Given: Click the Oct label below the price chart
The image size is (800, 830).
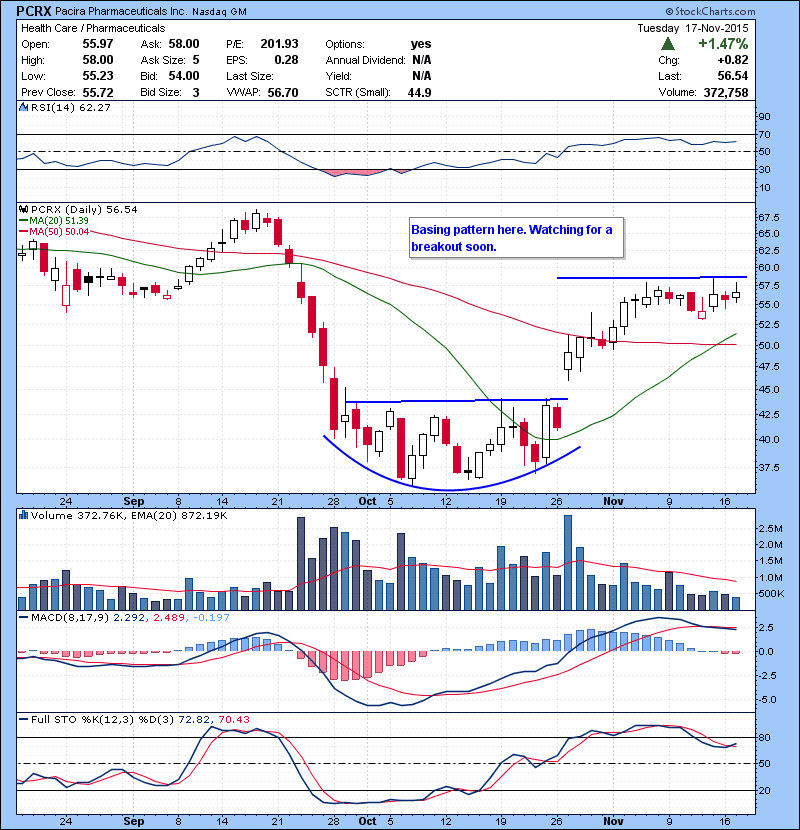Looking at the screenshot, I should coord(367,501).
